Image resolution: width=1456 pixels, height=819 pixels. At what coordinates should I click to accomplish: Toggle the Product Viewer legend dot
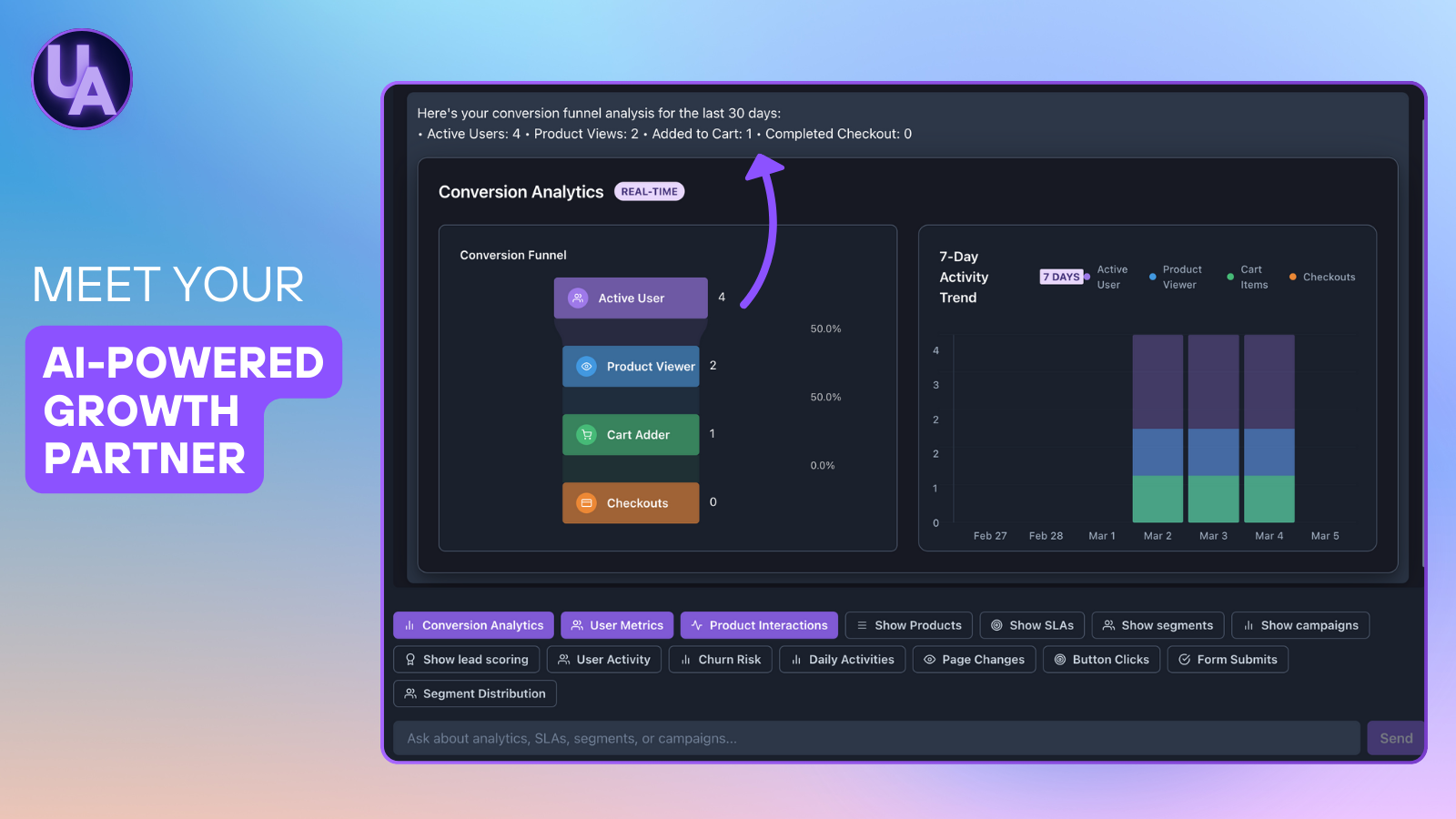click(1151, 277)
